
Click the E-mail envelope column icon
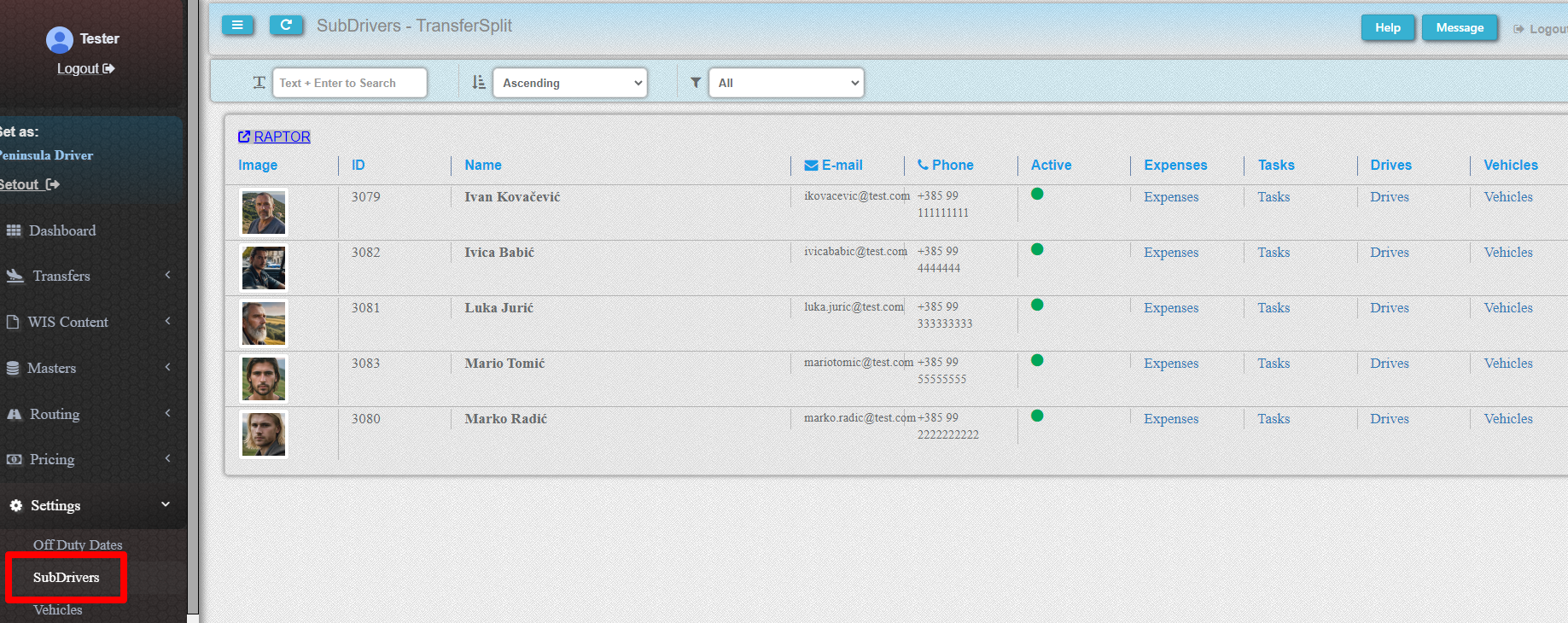pos(811,166)
